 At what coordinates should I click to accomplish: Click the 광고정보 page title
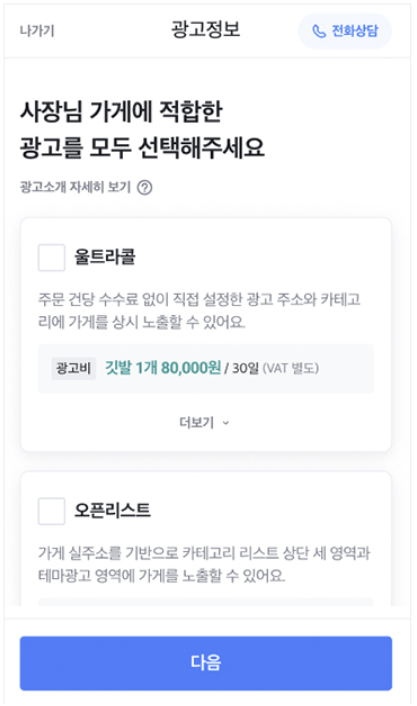tap(205, 30)
